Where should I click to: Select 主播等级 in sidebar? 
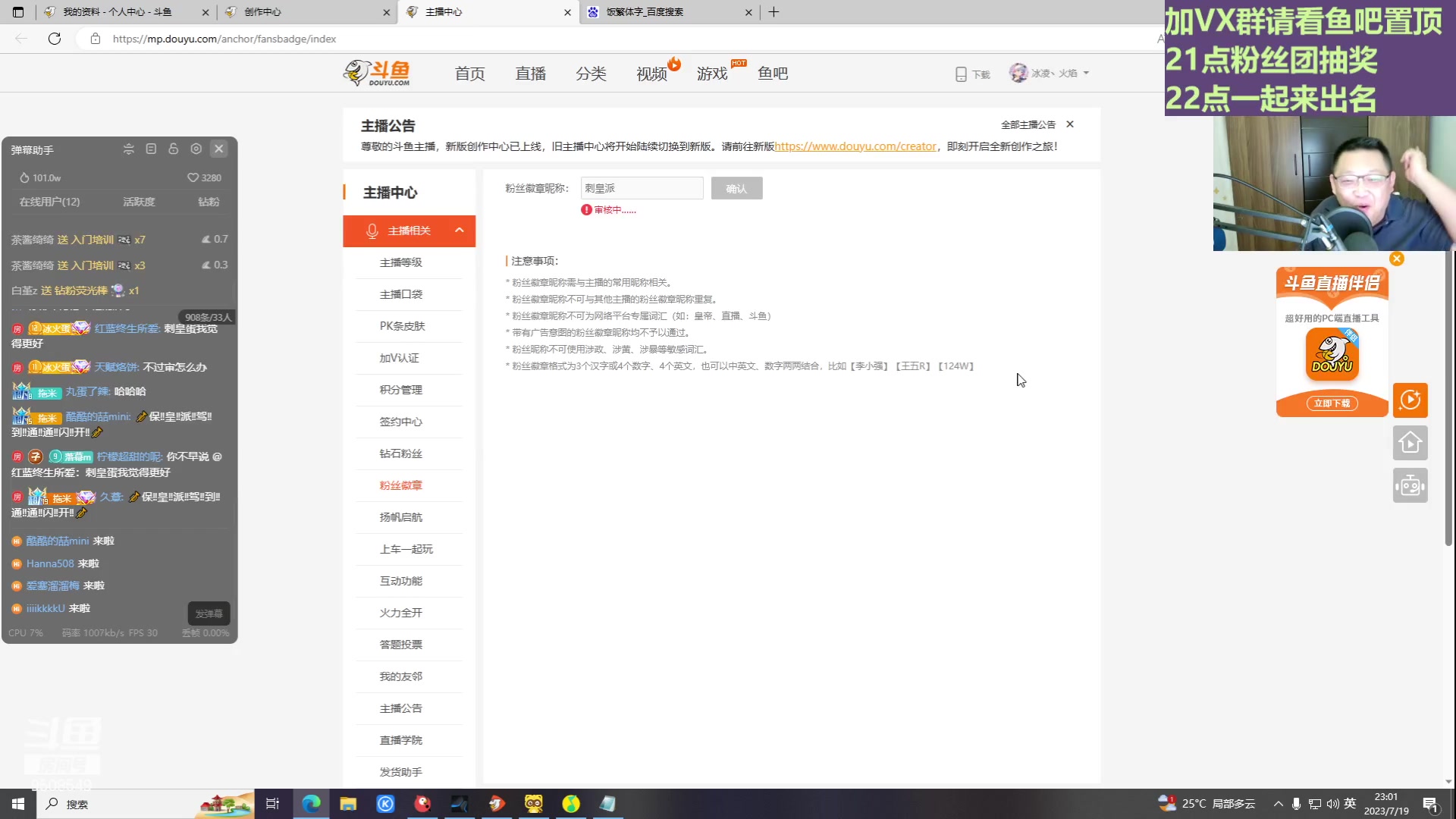[401, 262]
